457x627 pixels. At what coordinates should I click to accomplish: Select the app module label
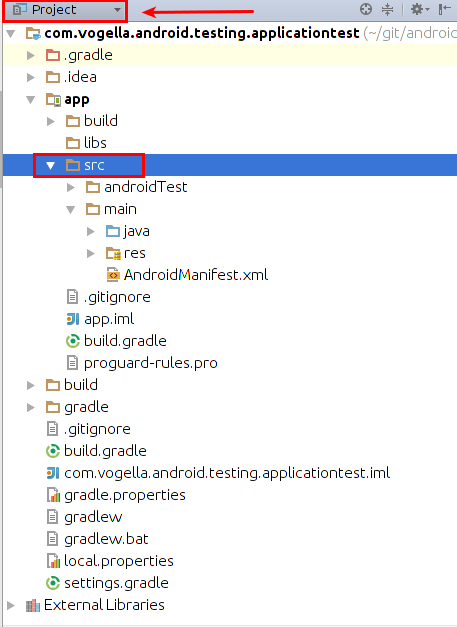point(77,100)
